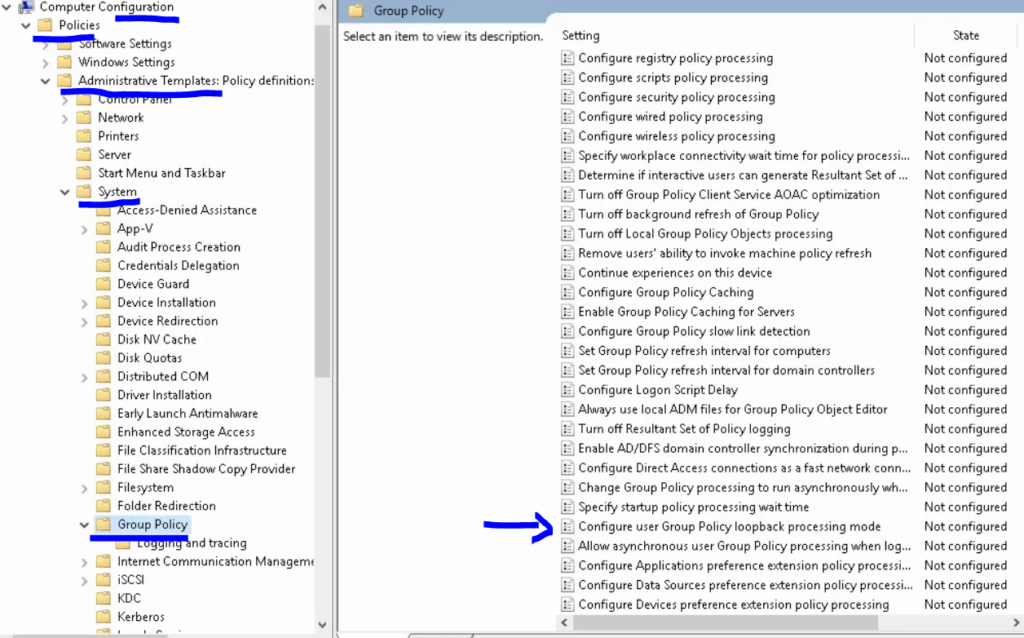Screen dimensions: 1024x638
Task: Select Access-Denied Assistance in the tree
Action: [x=187, y=210]
